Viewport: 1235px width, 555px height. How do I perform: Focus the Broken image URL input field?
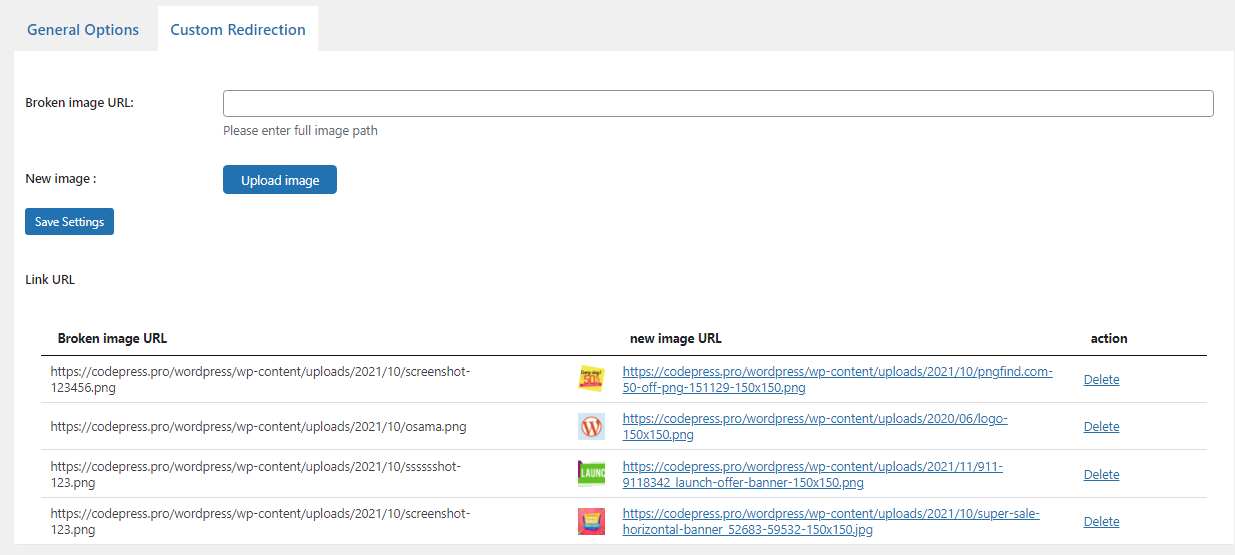click(717, 104)
